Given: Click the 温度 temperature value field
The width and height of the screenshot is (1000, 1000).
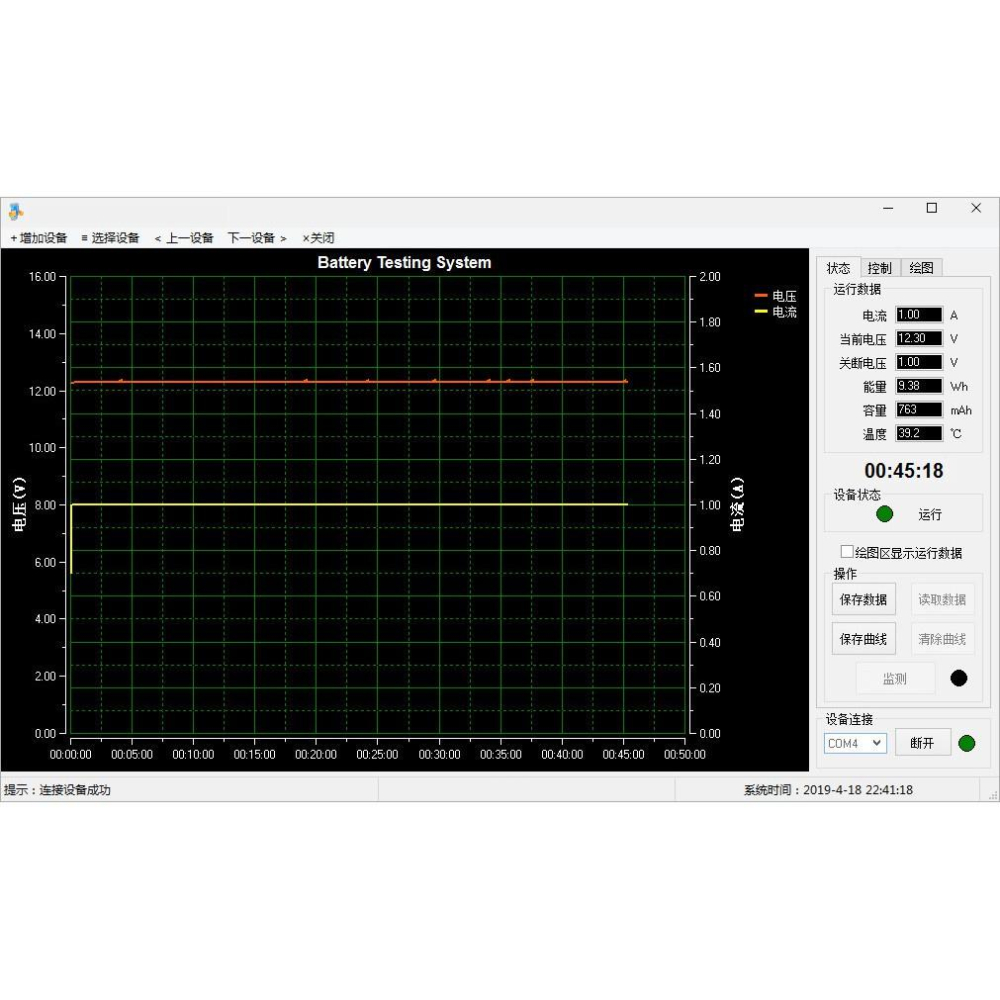Looking at the screenshot, I should (917, 433).
